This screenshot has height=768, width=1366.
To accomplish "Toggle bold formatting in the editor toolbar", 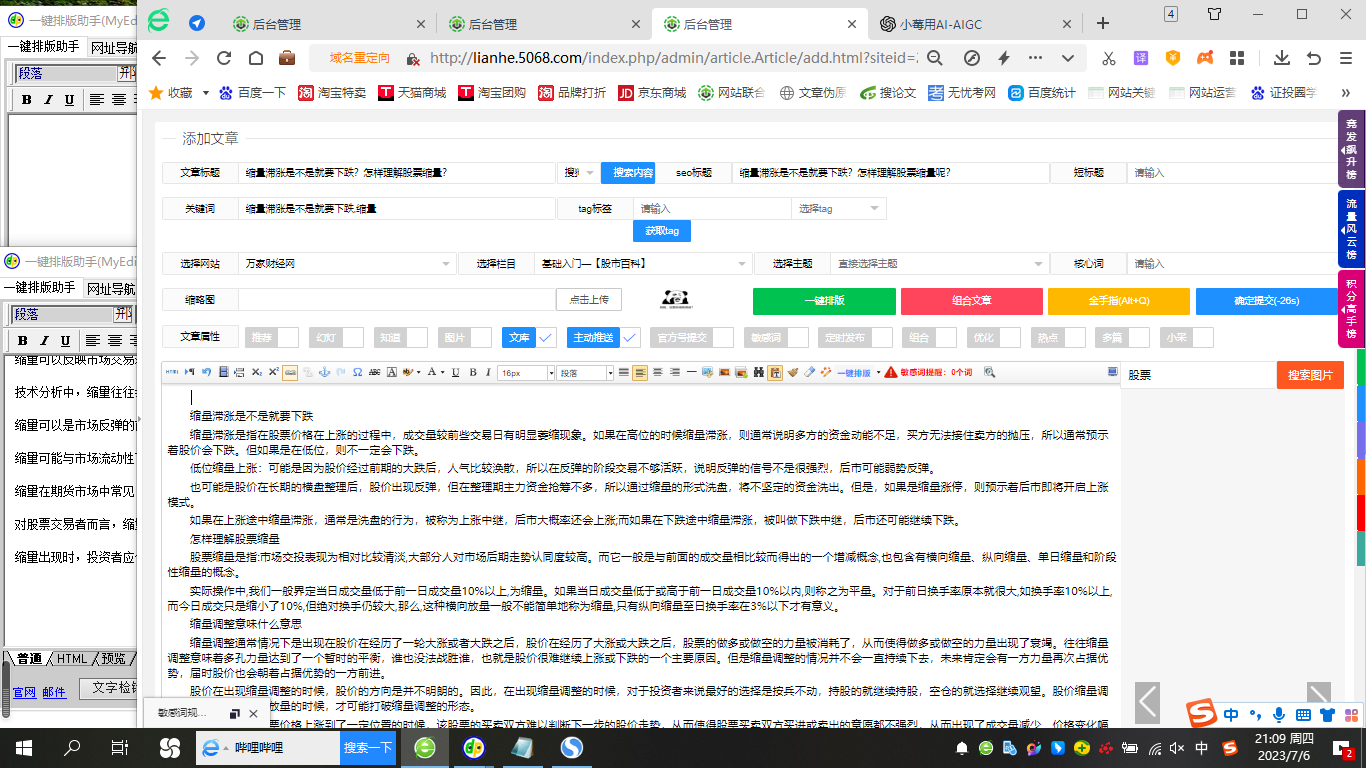I will tap(472, 372).
